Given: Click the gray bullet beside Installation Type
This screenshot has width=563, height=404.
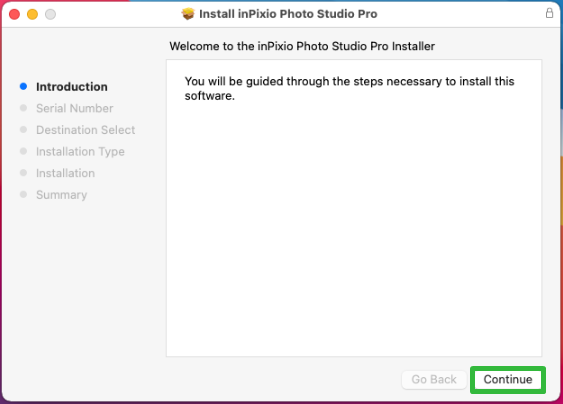Looking at the screenshot, I should (x=23, y=151).
